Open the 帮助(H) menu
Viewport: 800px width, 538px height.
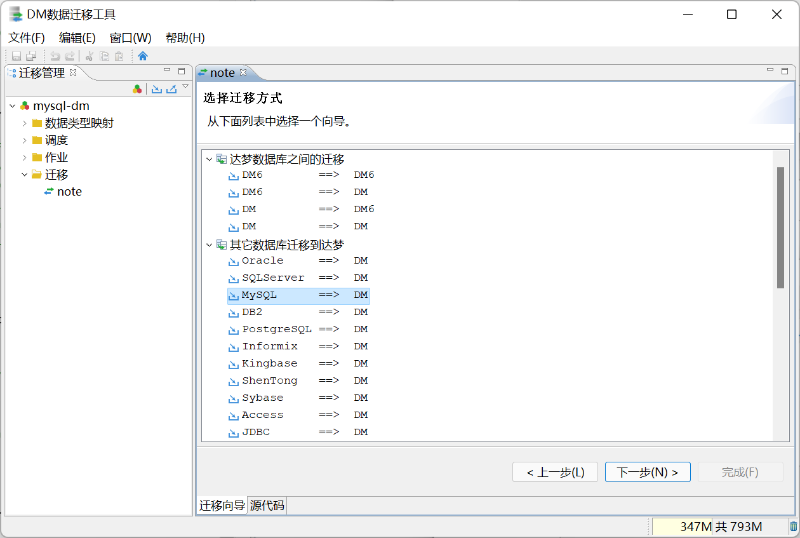click(185, 38)
